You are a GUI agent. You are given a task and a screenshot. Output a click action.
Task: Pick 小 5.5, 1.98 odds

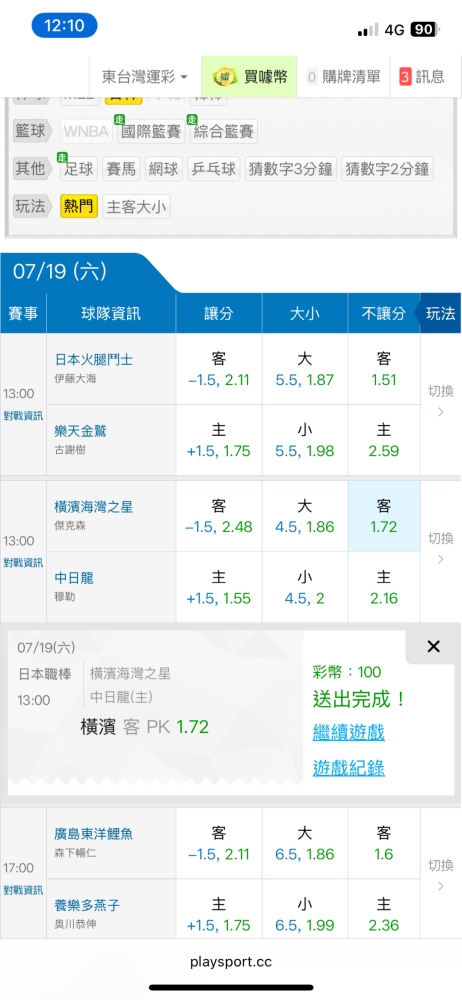point(305,440)
